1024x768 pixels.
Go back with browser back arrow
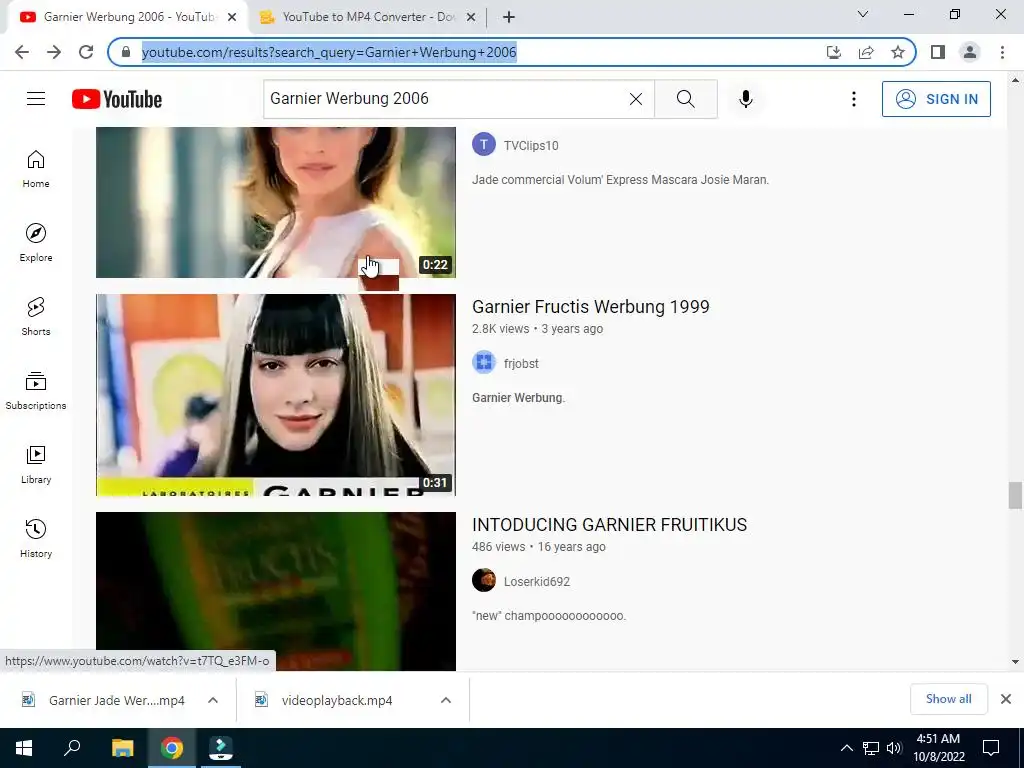tap(22, 52)
